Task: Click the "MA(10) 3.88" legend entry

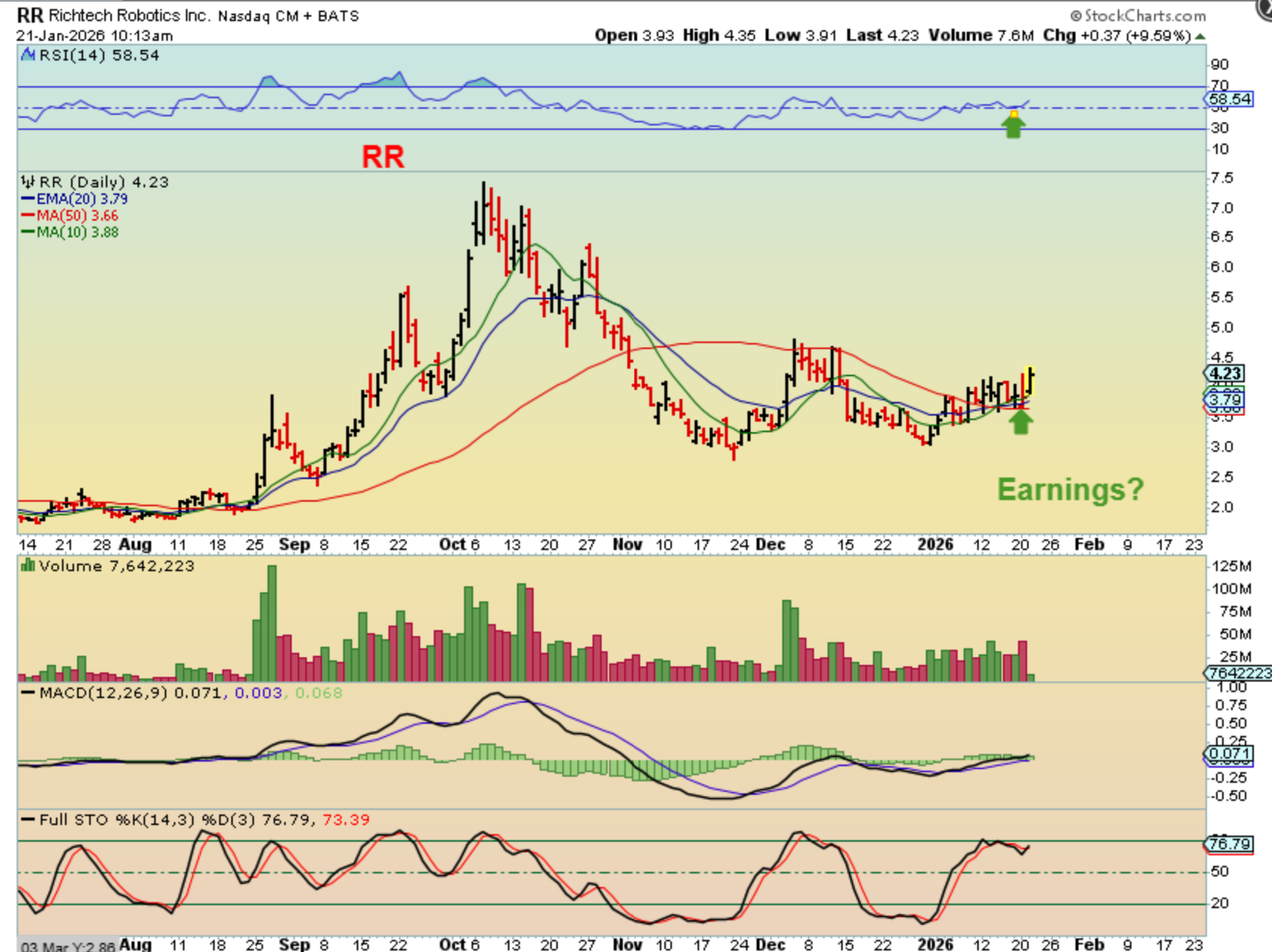Action: pyautogui.click(x=78, y=232)
